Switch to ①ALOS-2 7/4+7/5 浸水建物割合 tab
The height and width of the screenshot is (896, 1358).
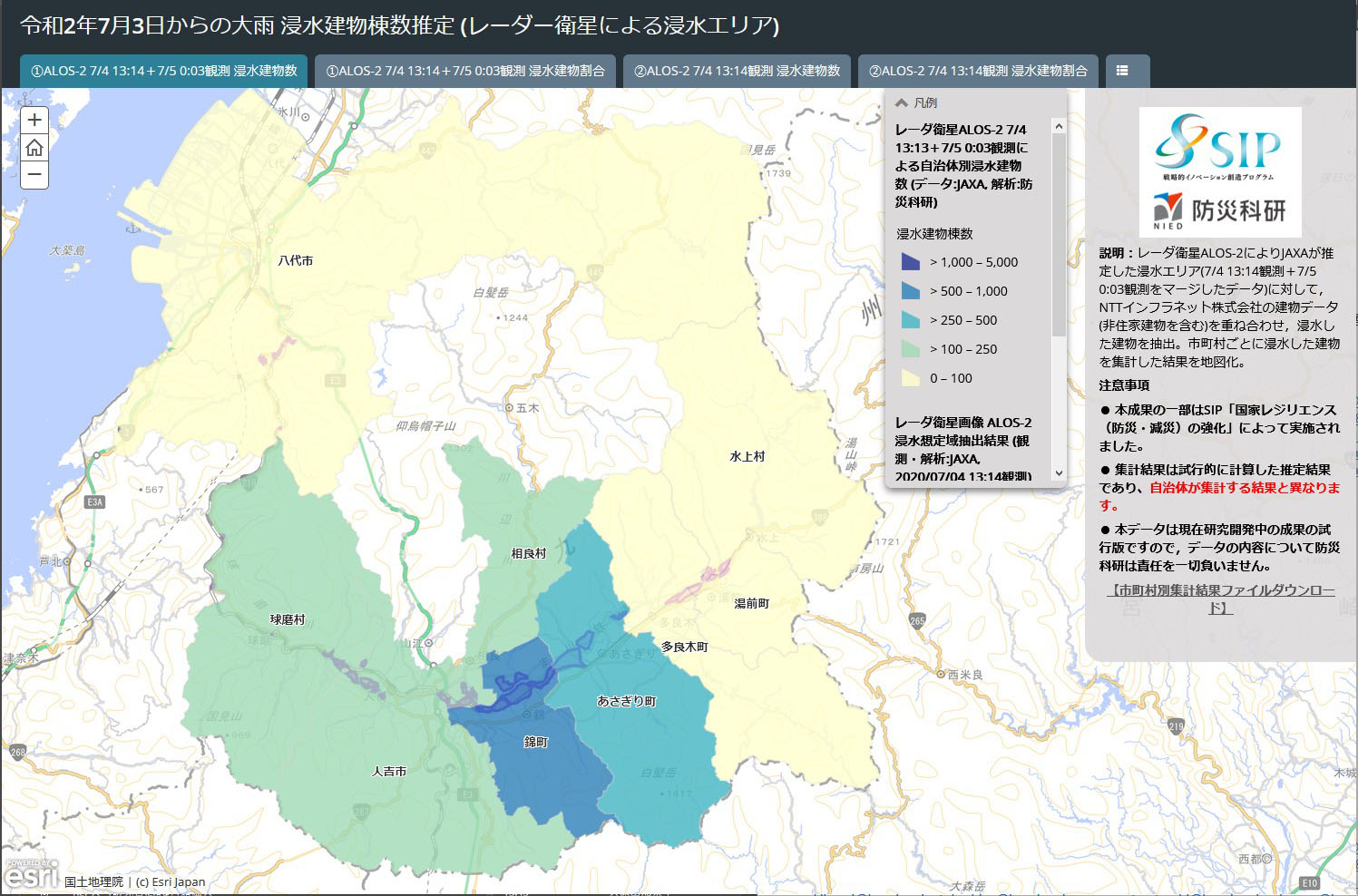coord(464,71)
